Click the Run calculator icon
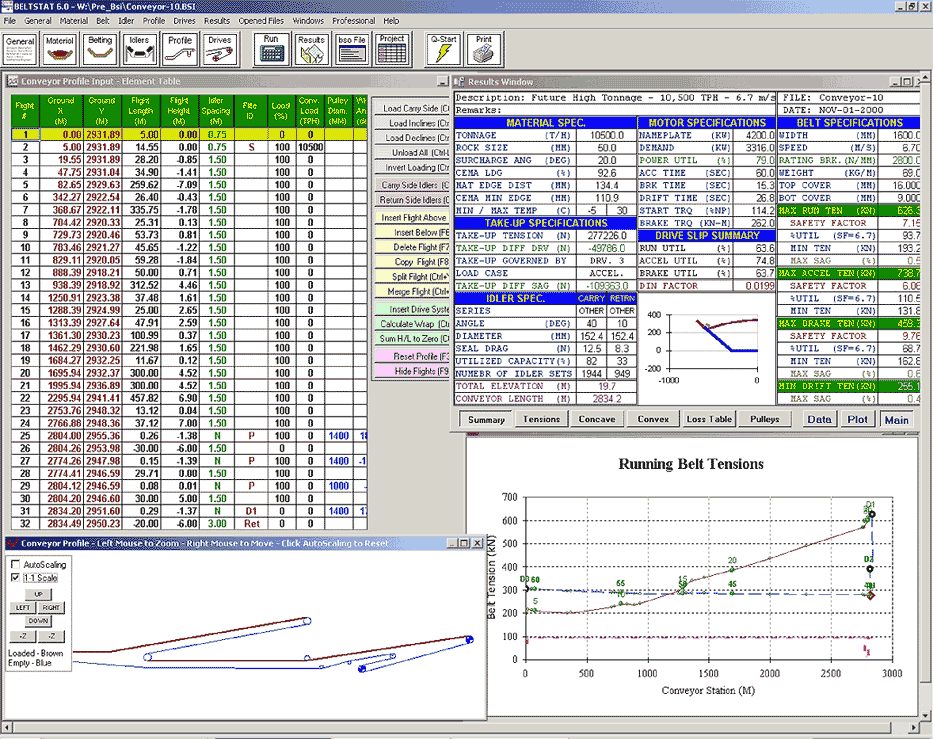The image size is (933, 739). tap(271, 49)
